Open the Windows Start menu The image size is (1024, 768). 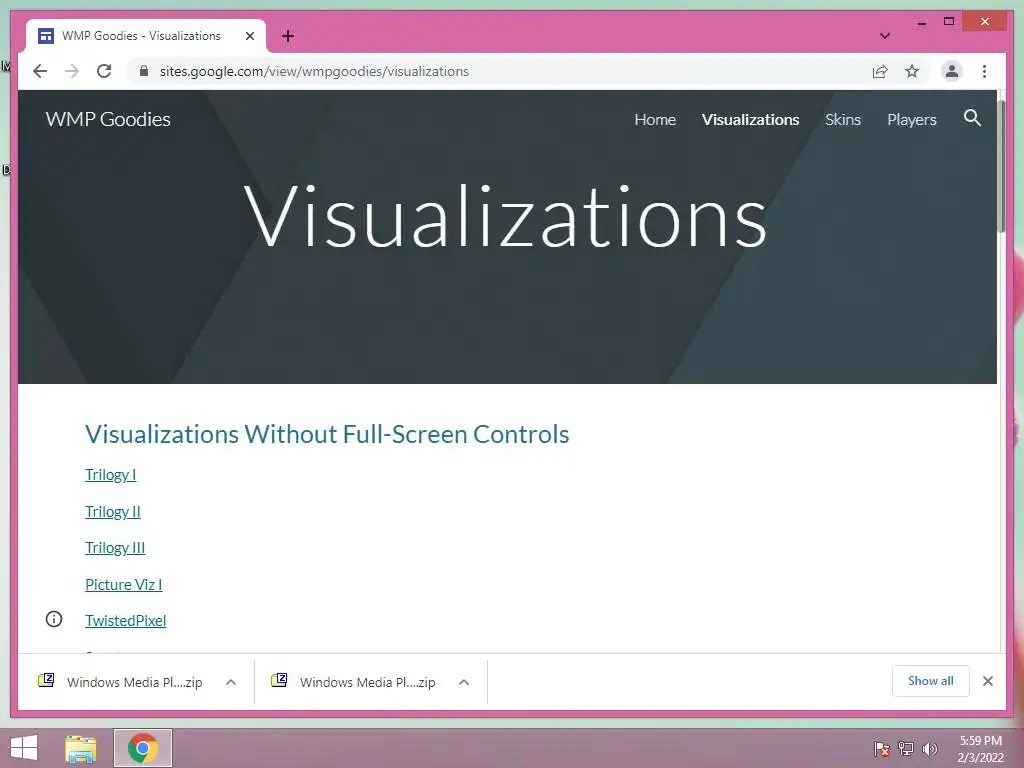coord(24,748)
